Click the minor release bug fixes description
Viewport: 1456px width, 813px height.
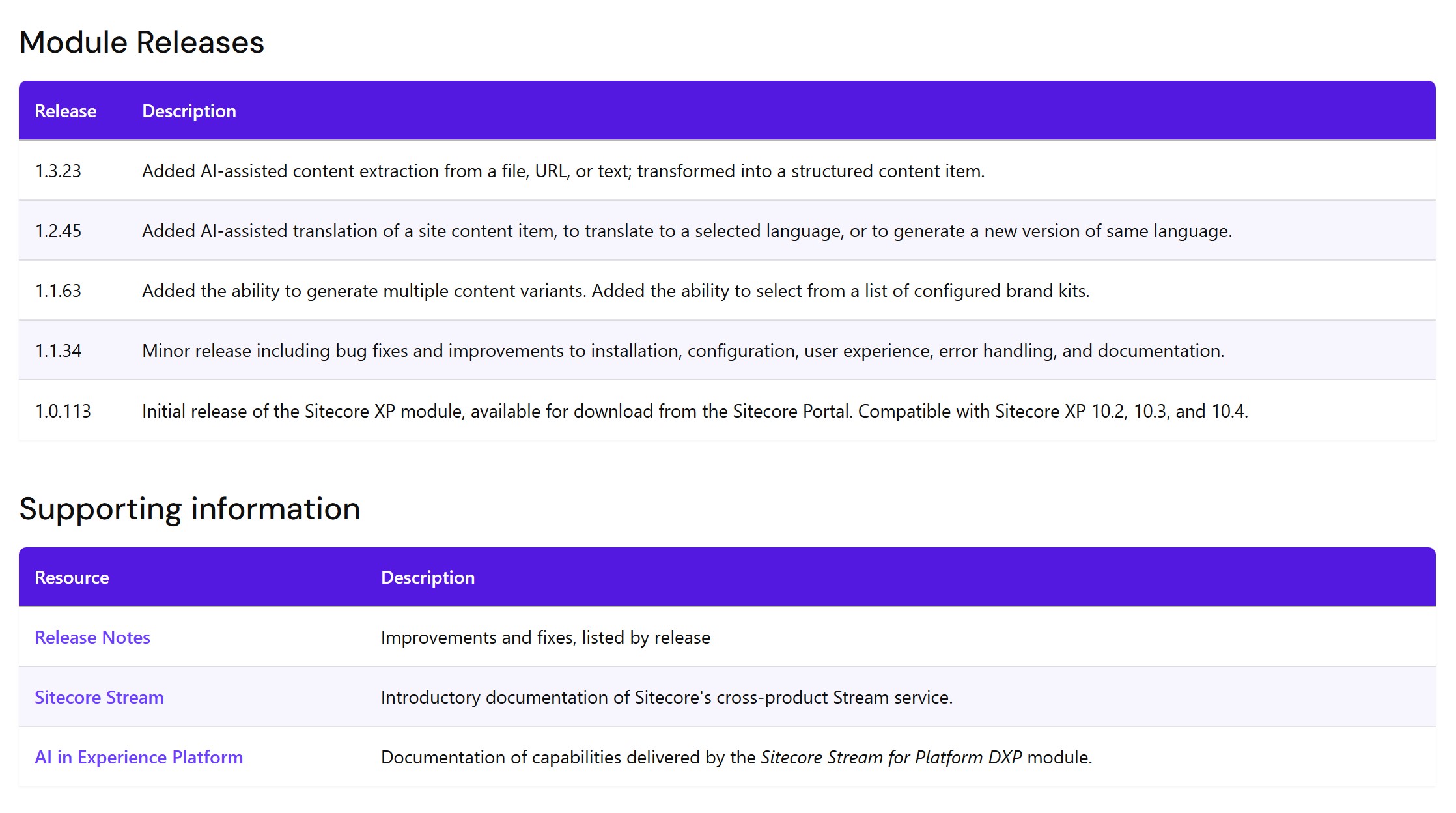(683, 351)
